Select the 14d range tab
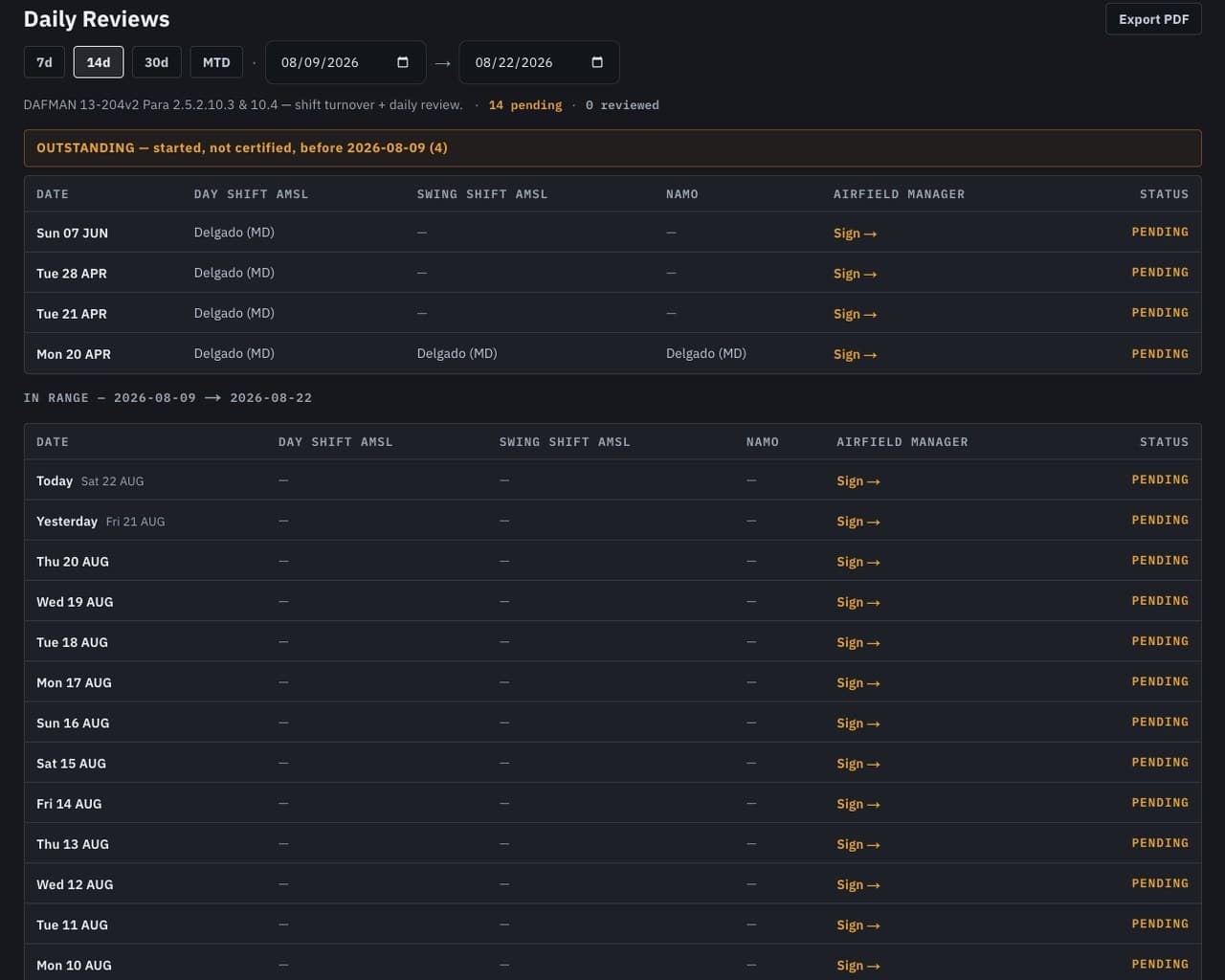This screenshot has height=980, width=1225. pos(99,62)
